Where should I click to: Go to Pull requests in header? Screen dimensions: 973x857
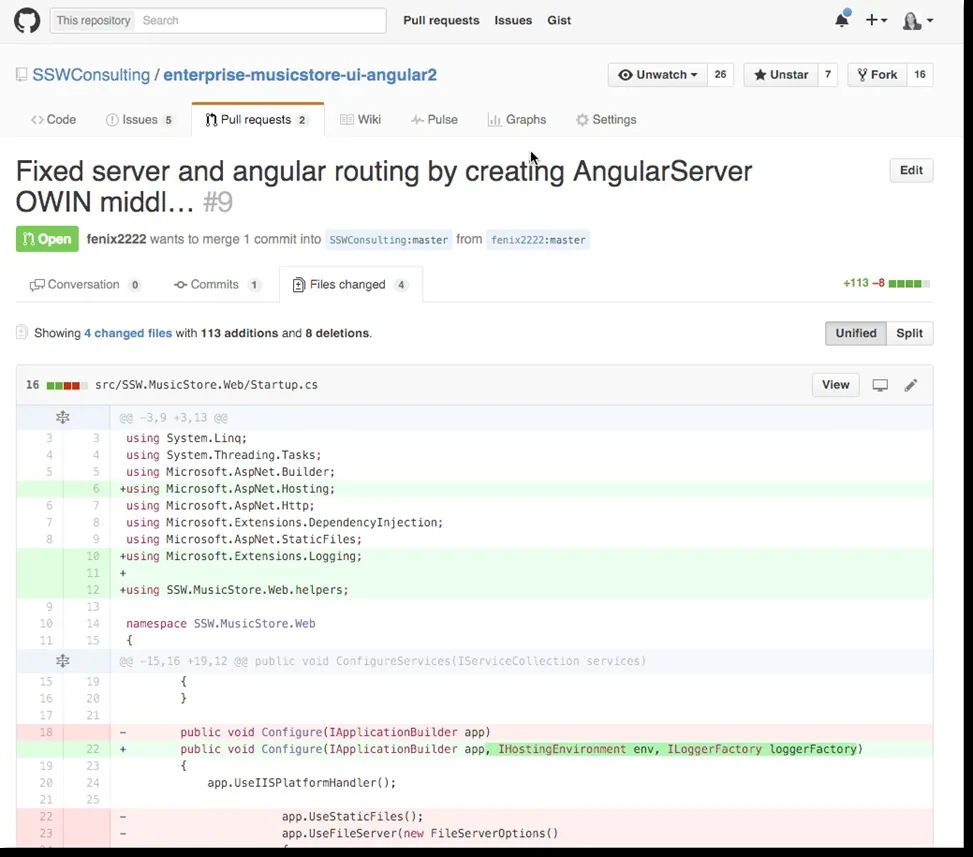point(441,20)
